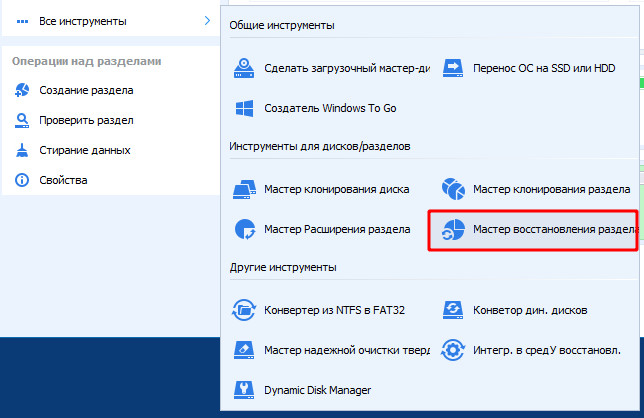Screen dimensions: 644x418
Task: Click the Windows To Go Creator icon
Action: click(244, 107)
